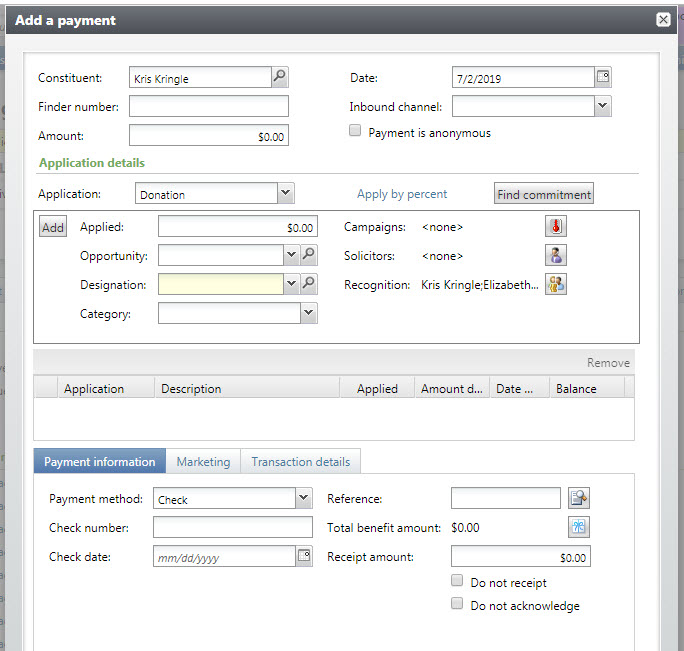Viewport: 684px width, 651px height.
Task: Tick the Do not acknowledge checkbox
Action: (x=457, y=604)
